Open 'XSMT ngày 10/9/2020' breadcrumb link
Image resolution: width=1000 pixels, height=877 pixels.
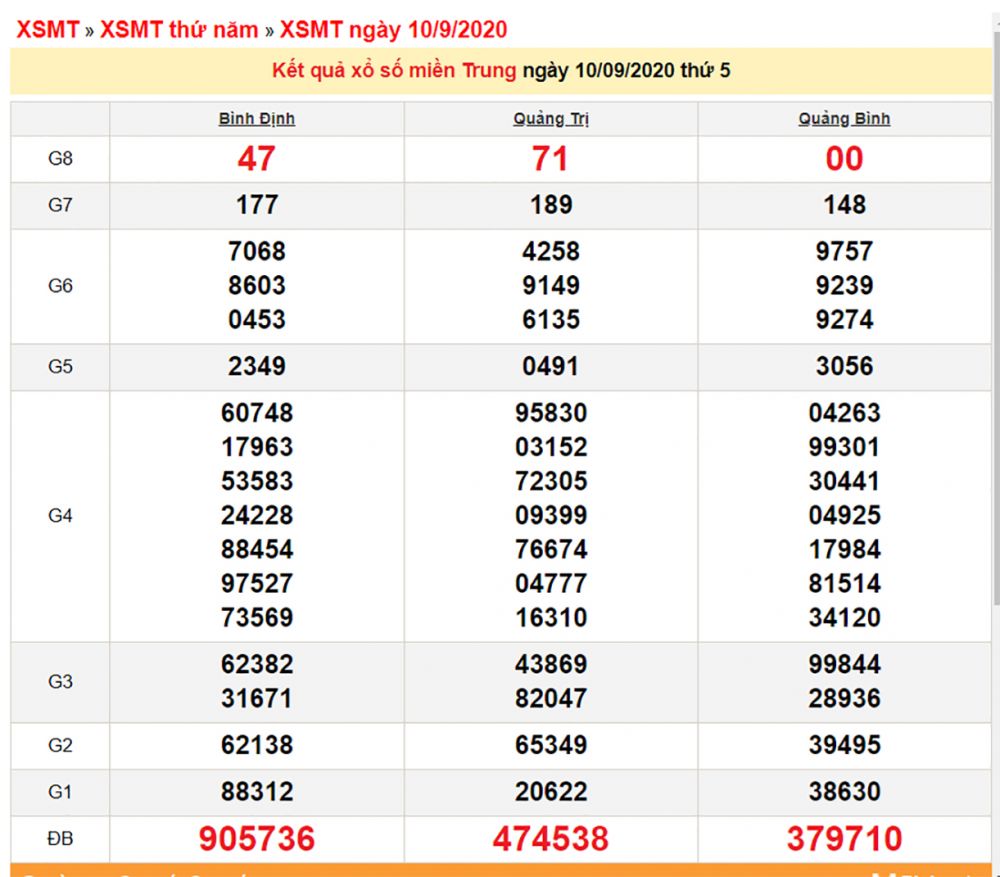[x=393, y=29]
